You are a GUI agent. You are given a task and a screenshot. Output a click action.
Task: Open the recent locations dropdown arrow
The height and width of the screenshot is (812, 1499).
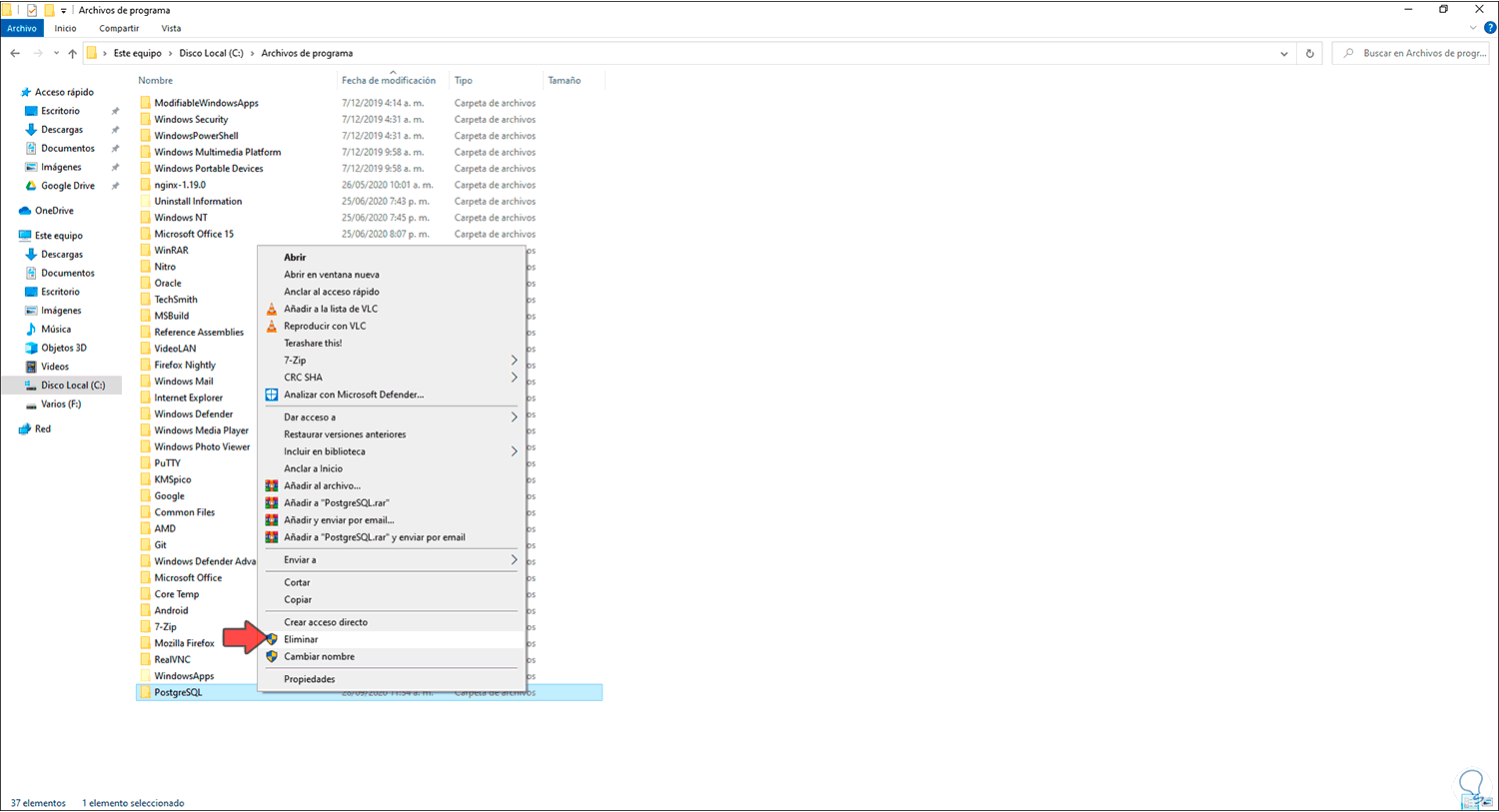(56, 53)
